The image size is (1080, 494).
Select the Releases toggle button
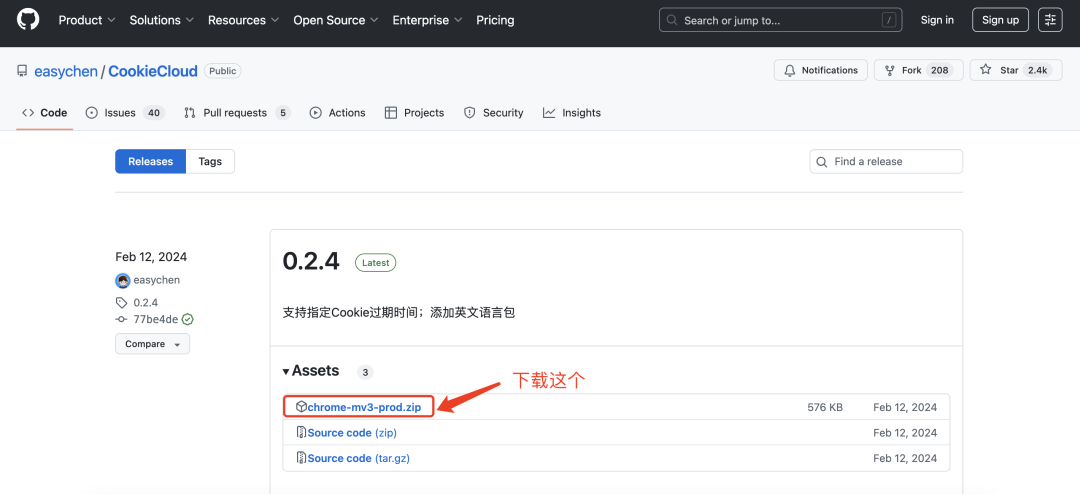[150, 161]
